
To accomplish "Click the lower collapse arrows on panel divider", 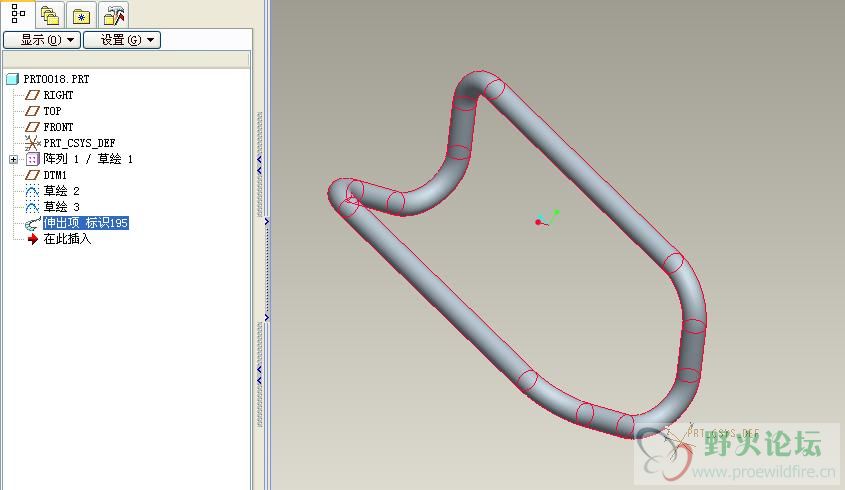I will 259,375.
